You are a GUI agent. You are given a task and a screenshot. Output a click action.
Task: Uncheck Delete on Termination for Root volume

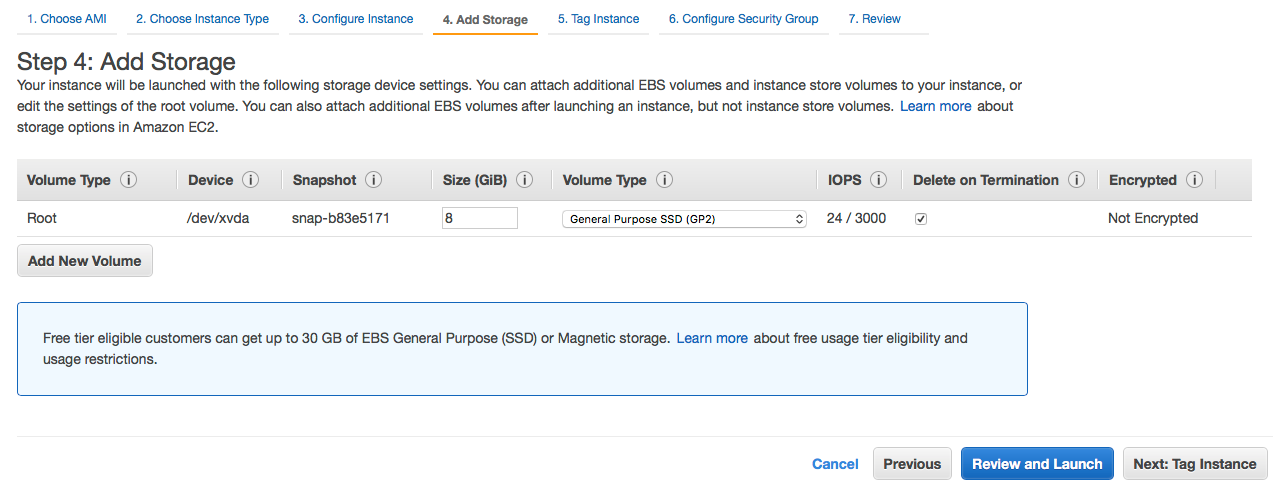tap(921, 219)
